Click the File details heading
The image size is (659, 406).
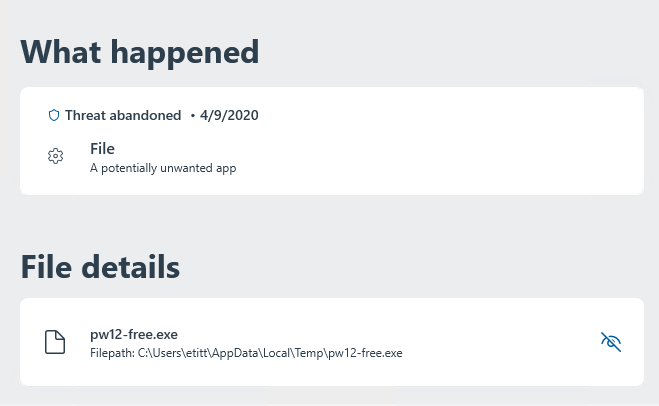tap(100, 267)
